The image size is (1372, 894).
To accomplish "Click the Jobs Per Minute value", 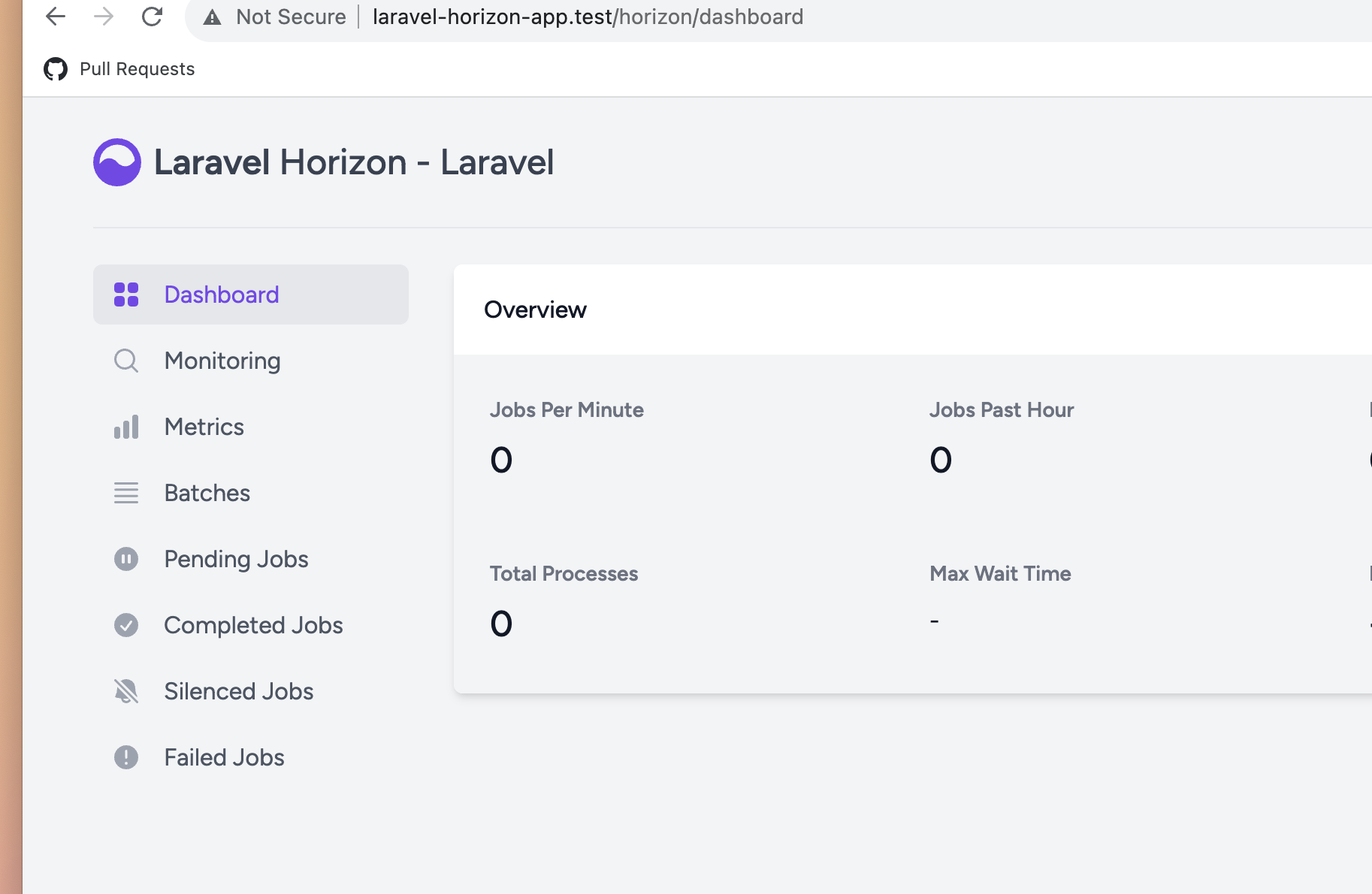I will coord(501,460).
